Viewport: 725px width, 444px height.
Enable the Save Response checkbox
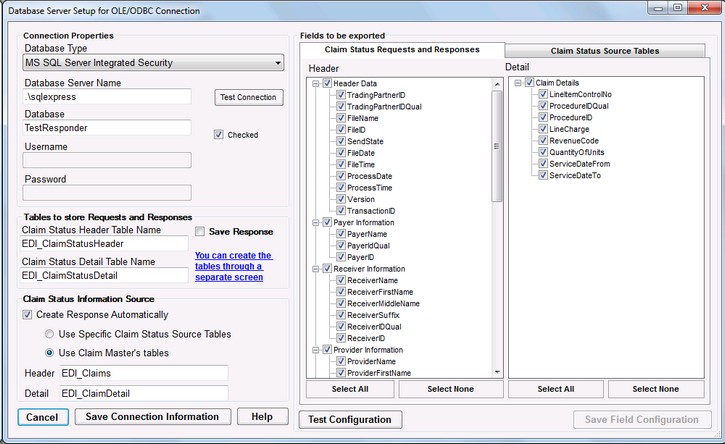click(x=200, y=231)
